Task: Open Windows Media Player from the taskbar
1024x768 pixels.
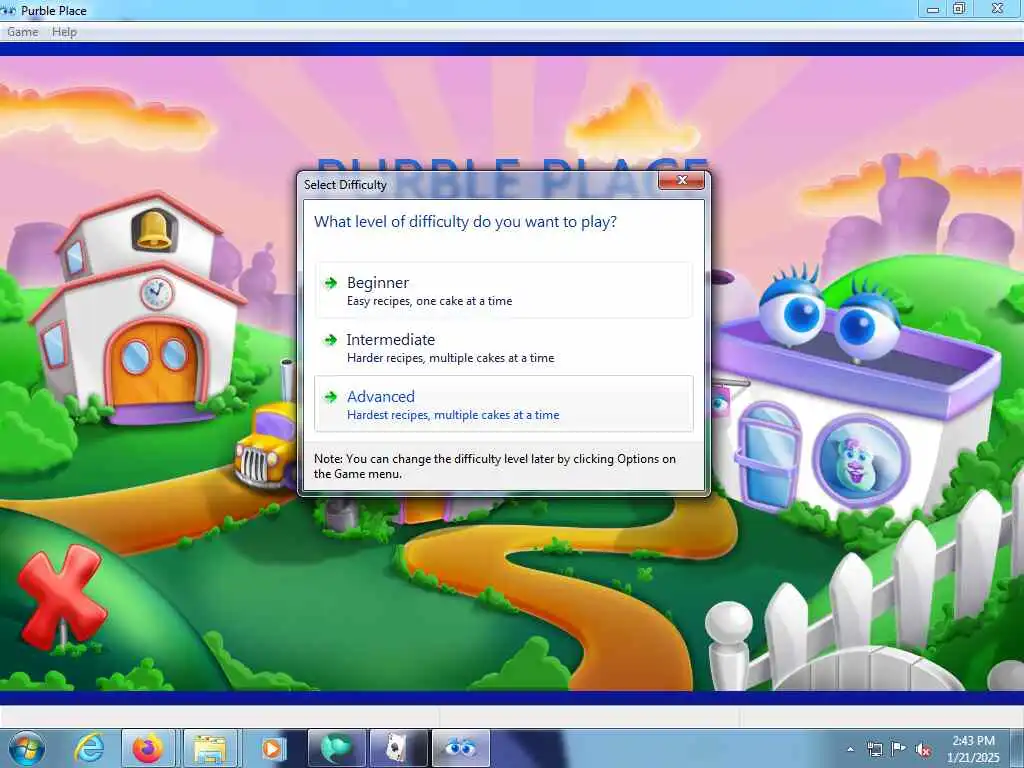Action: (273, 748)
